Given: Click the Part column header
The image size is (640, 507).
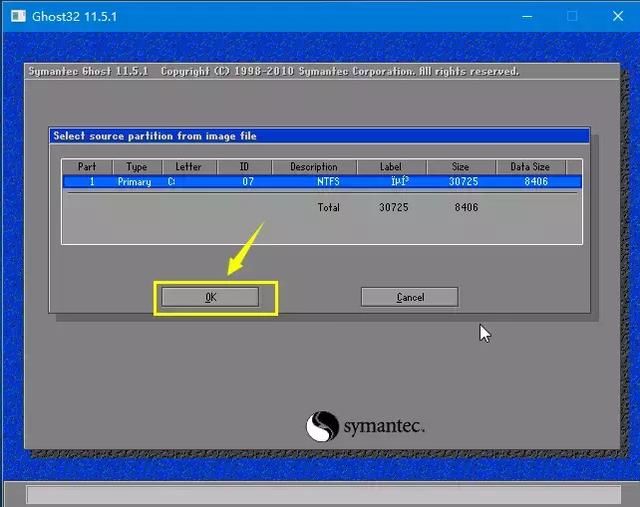Looking at the screenshot, I should click(87, 167).
